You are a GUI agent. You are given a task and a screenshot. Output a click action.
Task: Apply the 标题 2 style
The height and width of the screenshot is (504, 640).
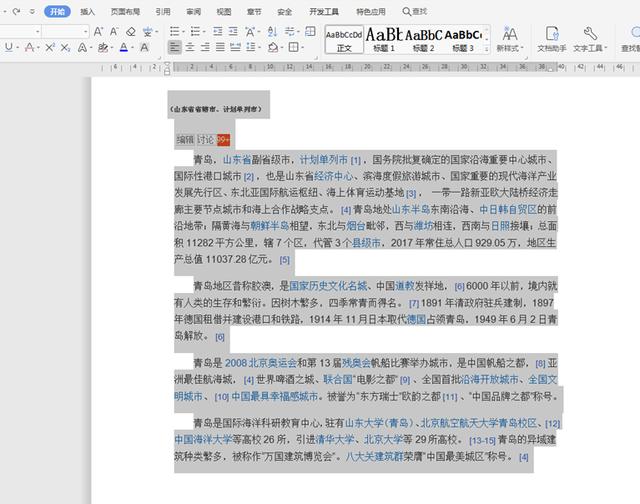tap(423, 40)
